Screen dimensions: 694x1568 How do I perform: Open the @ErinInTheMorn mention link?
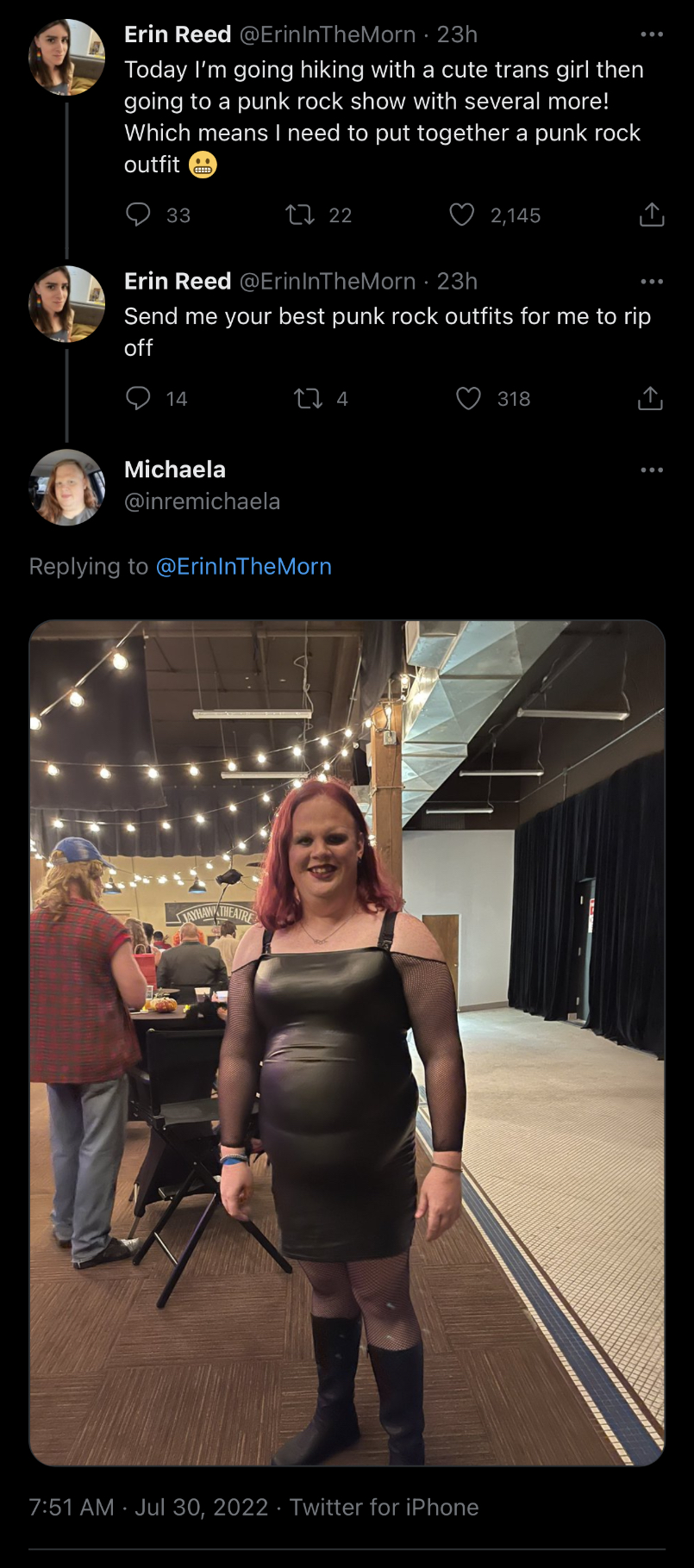click(243, 566)
